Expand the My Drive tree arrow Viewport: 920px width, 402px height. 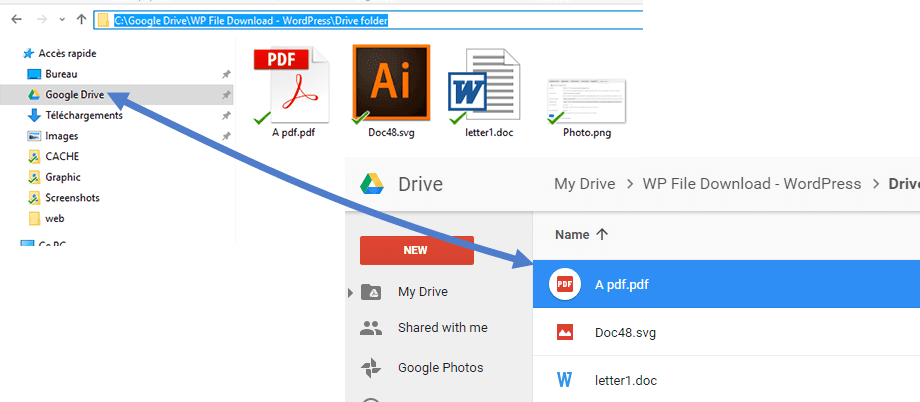pyautogui.click(x=350, y=292)
